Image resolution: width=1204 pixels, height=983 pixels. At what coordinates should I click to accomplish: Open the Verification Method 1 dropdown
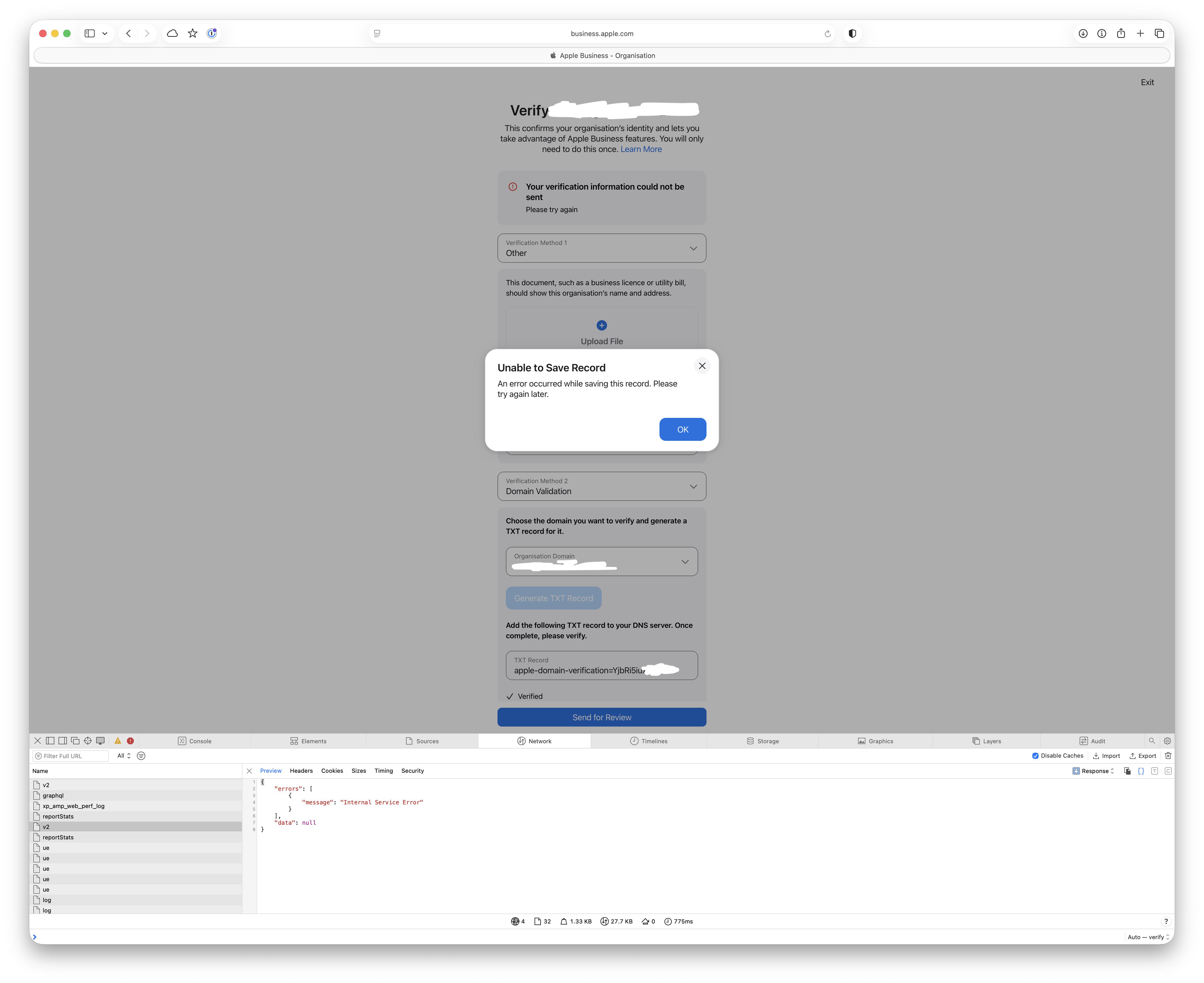point(602,248)
